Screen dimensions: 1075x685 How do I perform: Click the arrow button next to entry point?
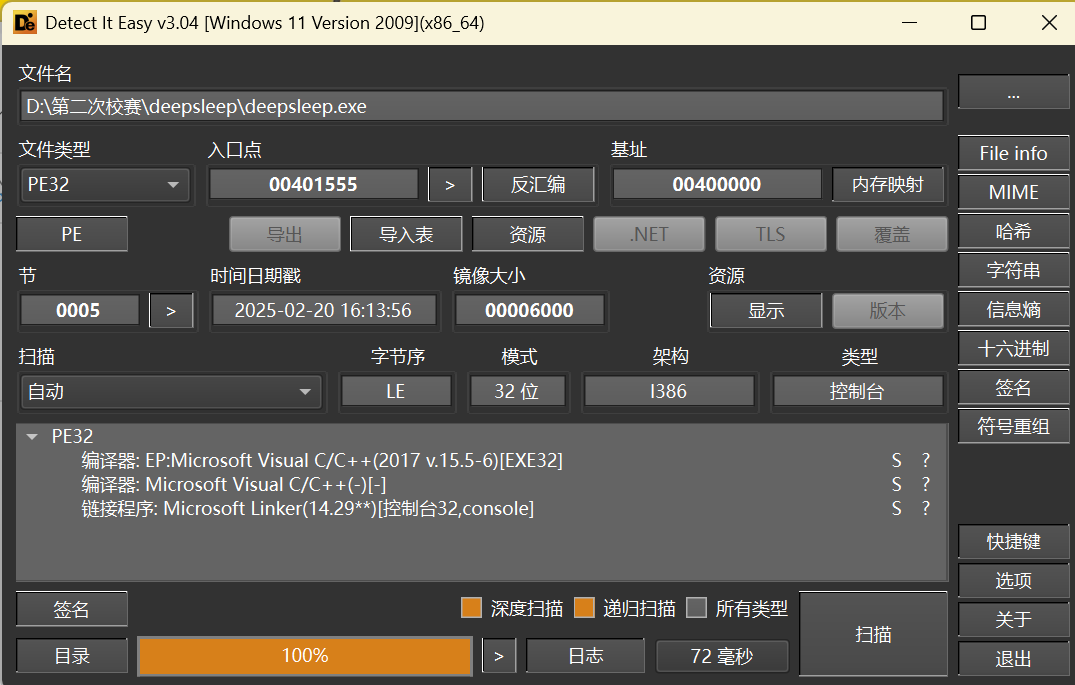tap(450, 185)
